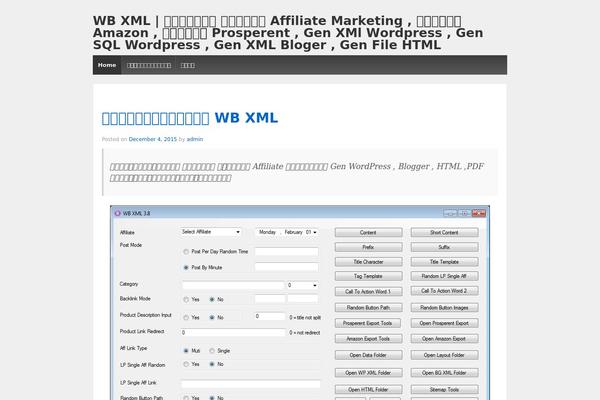
Task: Open the Home navigation item
Action: point(107,65)
